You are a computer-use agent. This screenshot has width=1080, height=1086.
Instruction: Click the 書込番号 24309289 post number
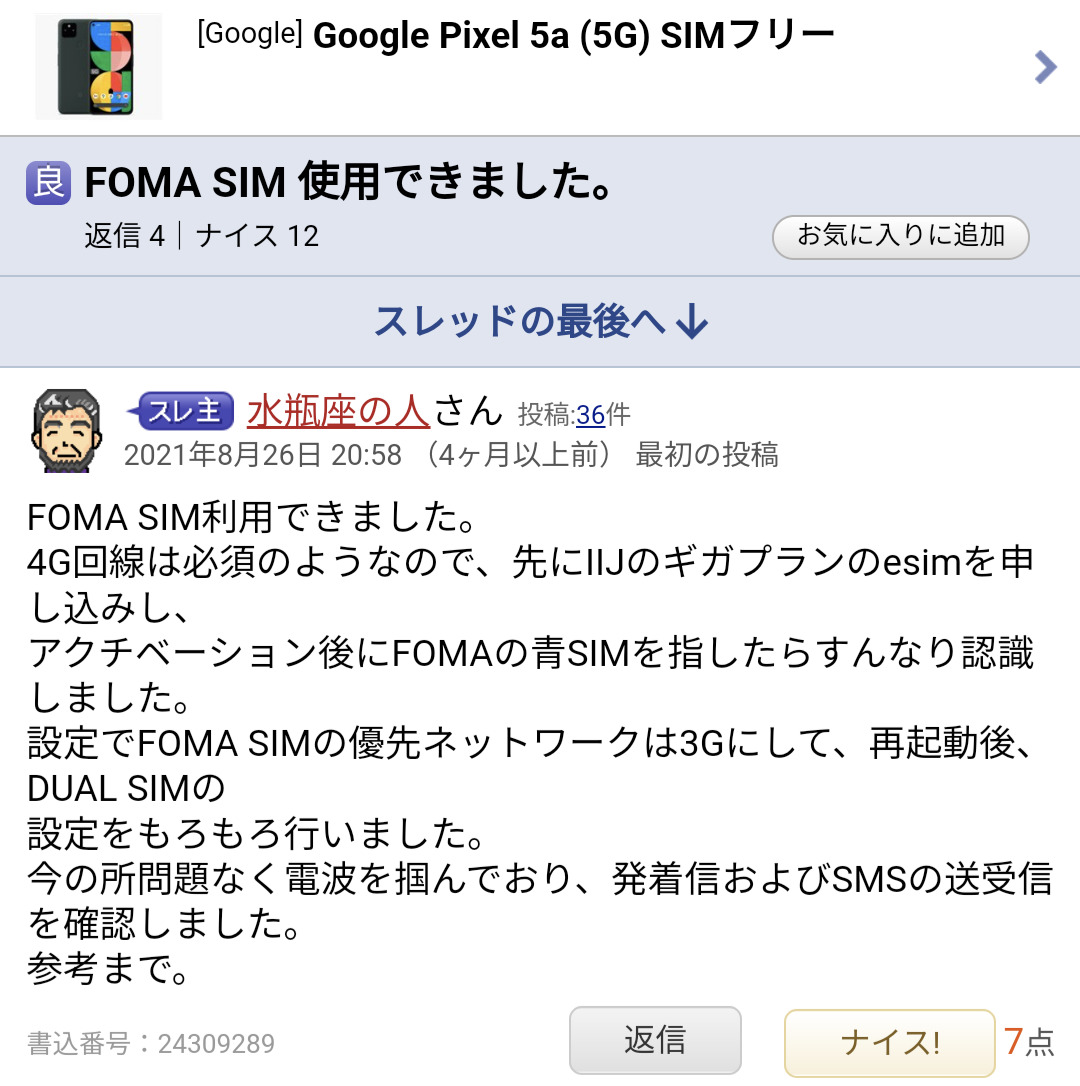coord(151,1044)
